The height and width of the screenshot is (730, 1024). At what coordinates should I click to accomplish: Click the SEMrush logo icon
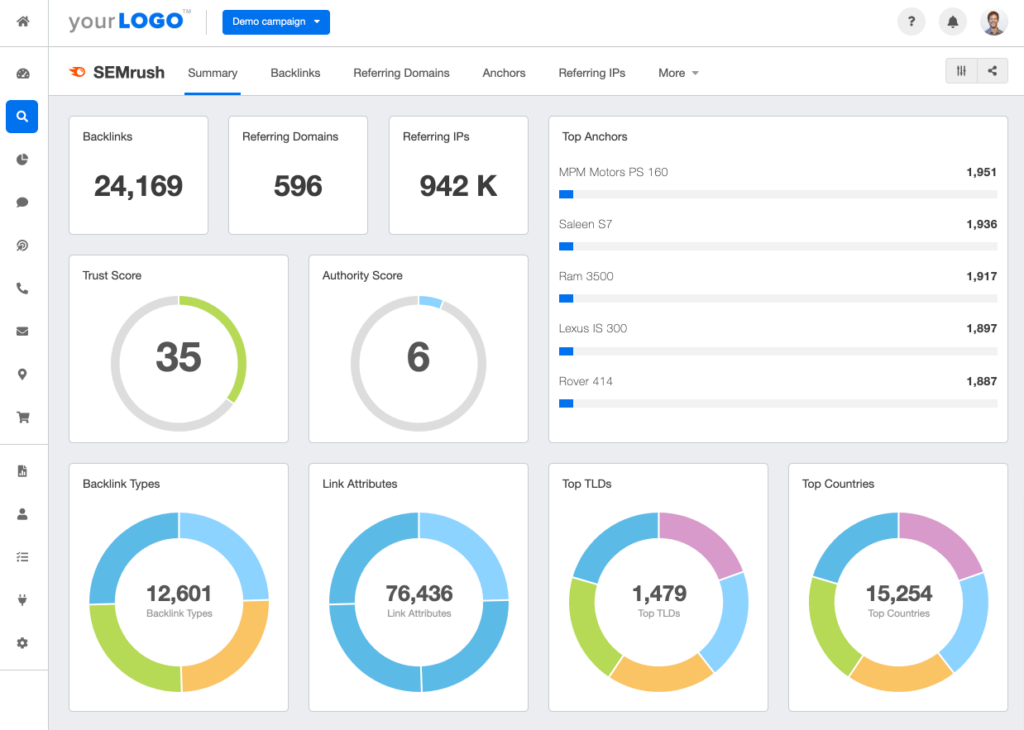[x=78, y=71]
